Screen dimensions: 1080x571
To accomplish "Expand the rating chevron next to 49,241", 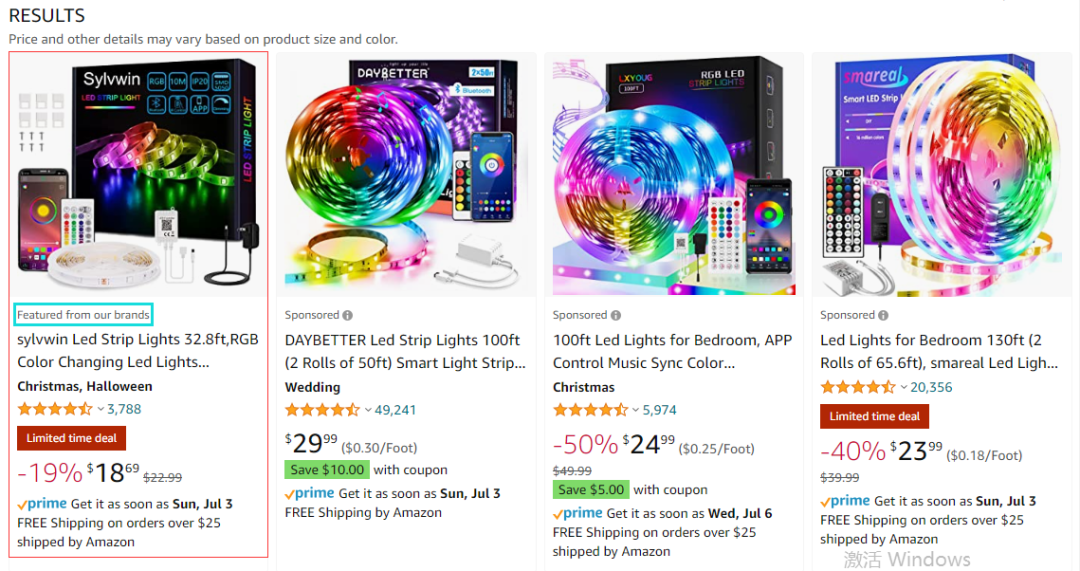I will 368,410.
